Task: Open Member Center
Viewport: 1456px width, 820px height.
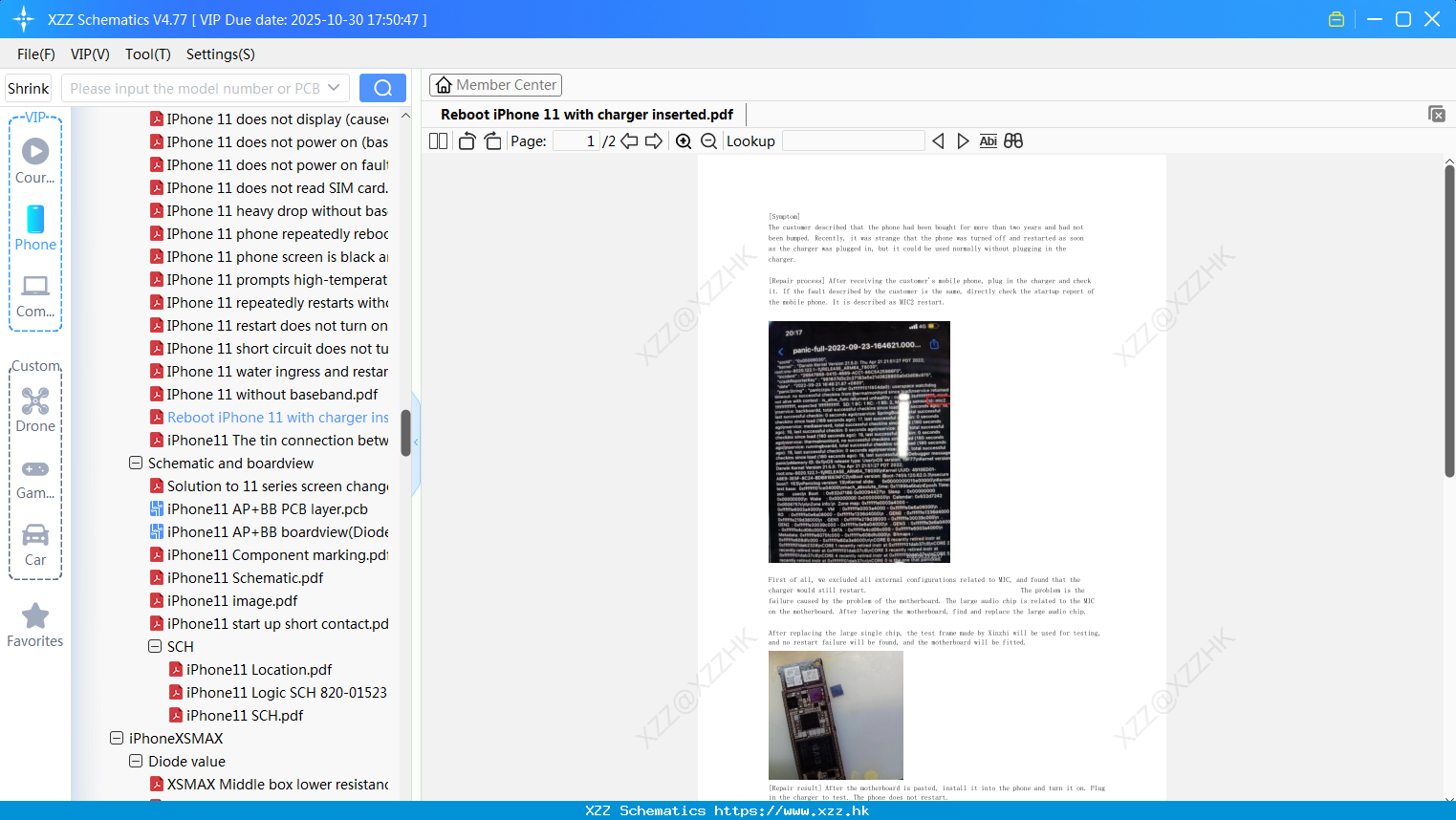Action: click(x=495, y=85)
